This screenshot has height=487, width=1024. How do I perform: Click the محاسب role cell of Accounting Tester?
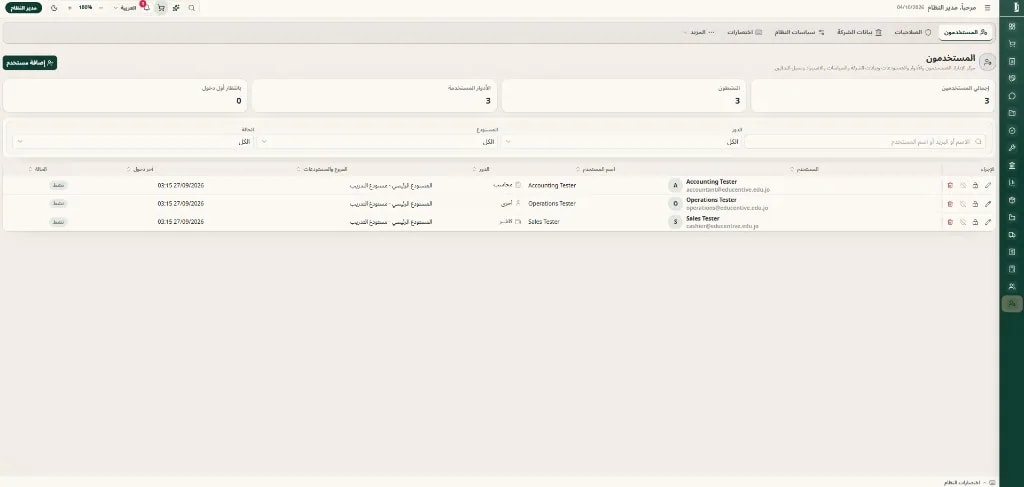point(507,185)
